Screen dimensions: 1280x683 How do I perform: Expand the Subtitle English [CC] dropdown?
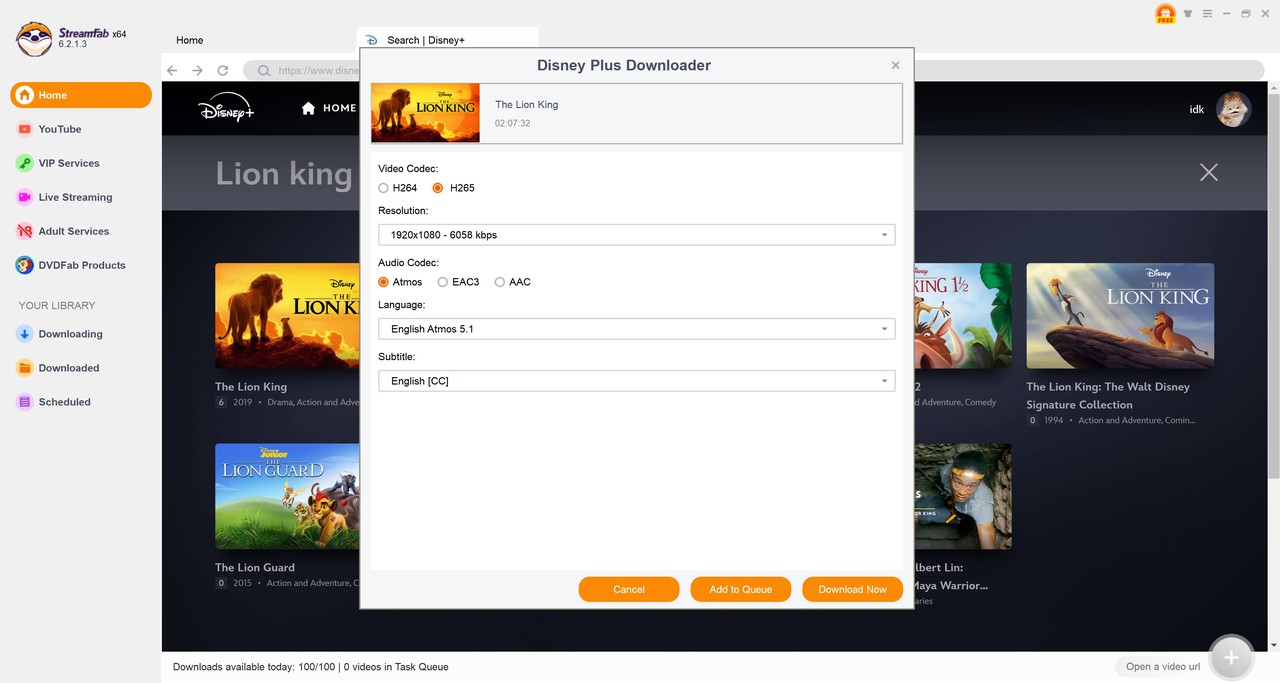[x=636, y=381]
